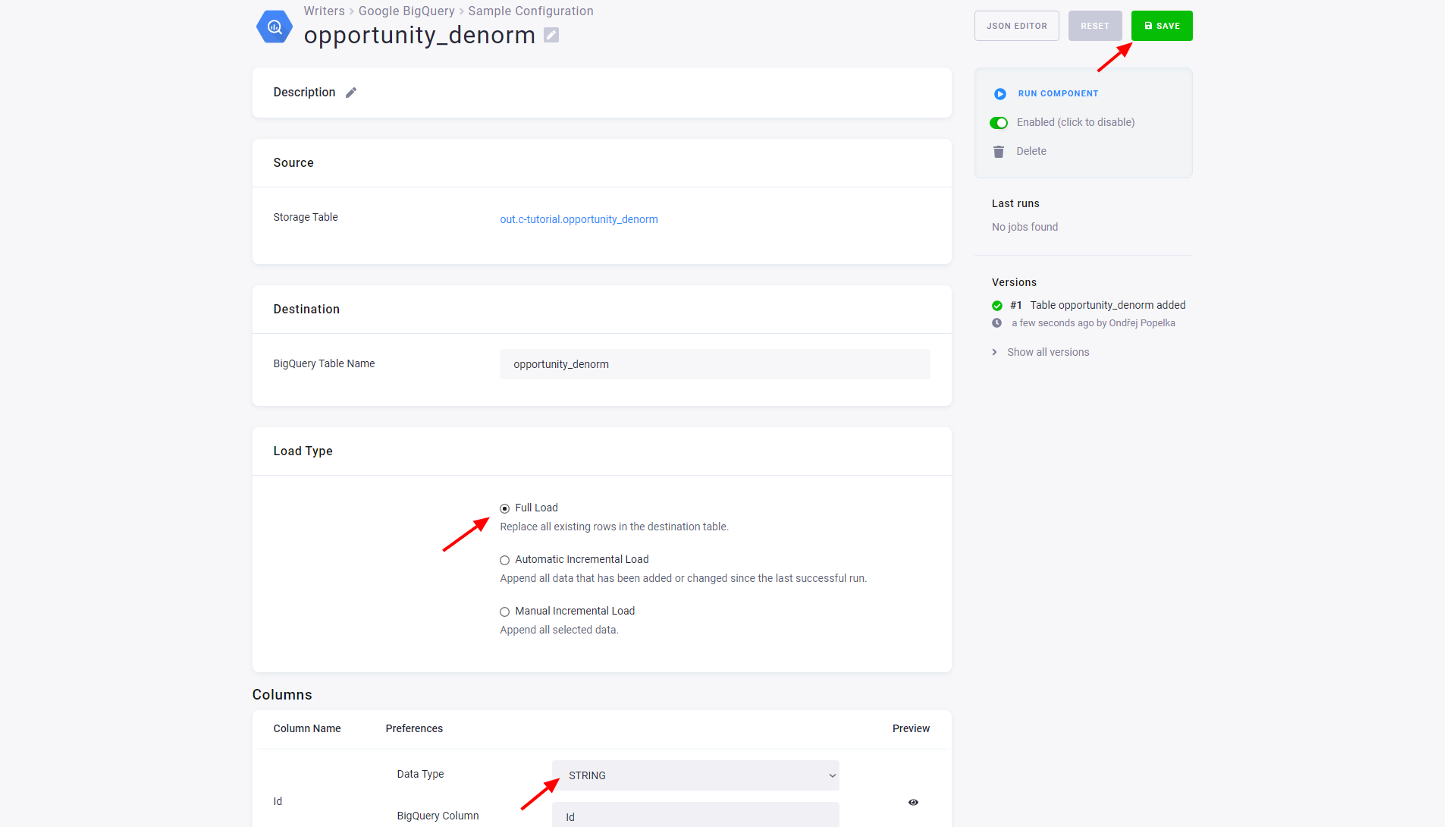The width and height of the screenshot is (1456, 827).
Task: Open Google BigQuery breadcrumb item
Action: pyautogui.click(x=406, y=11)
